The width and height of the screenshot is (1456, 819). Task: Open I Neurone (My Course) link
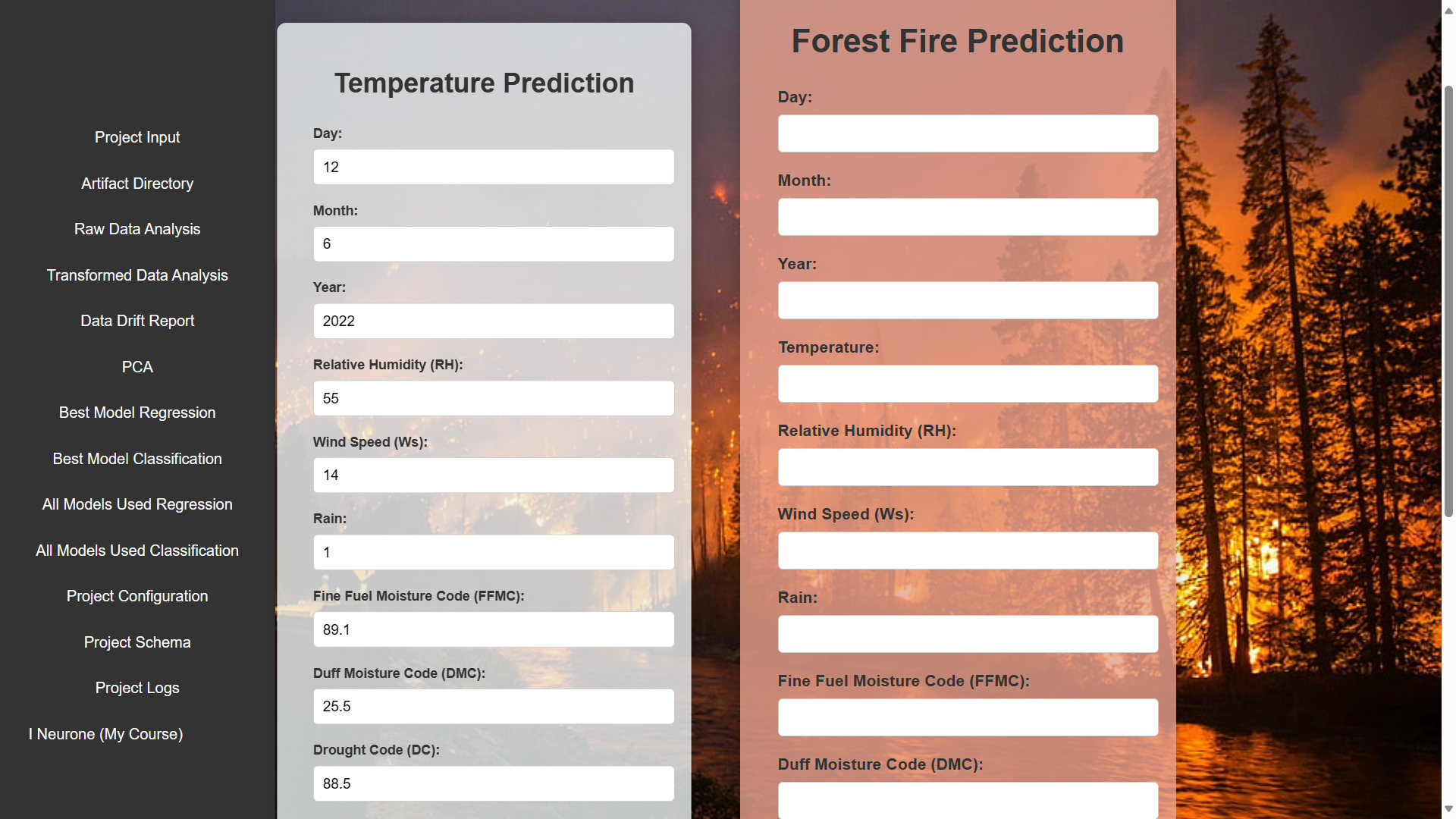pyautogui.click(x=105, y=734)
